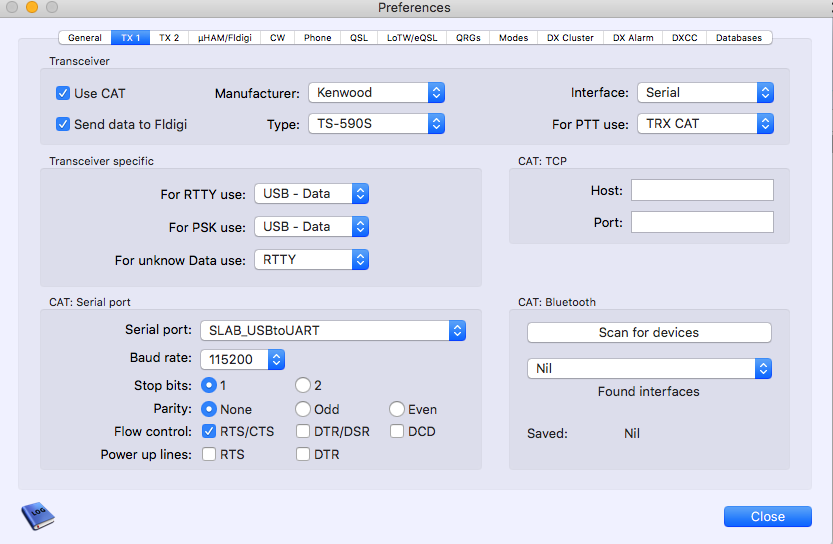This screenshot has height=544, width=833.
Task: Open the Databases tab
Action: (x=739, y=38)
